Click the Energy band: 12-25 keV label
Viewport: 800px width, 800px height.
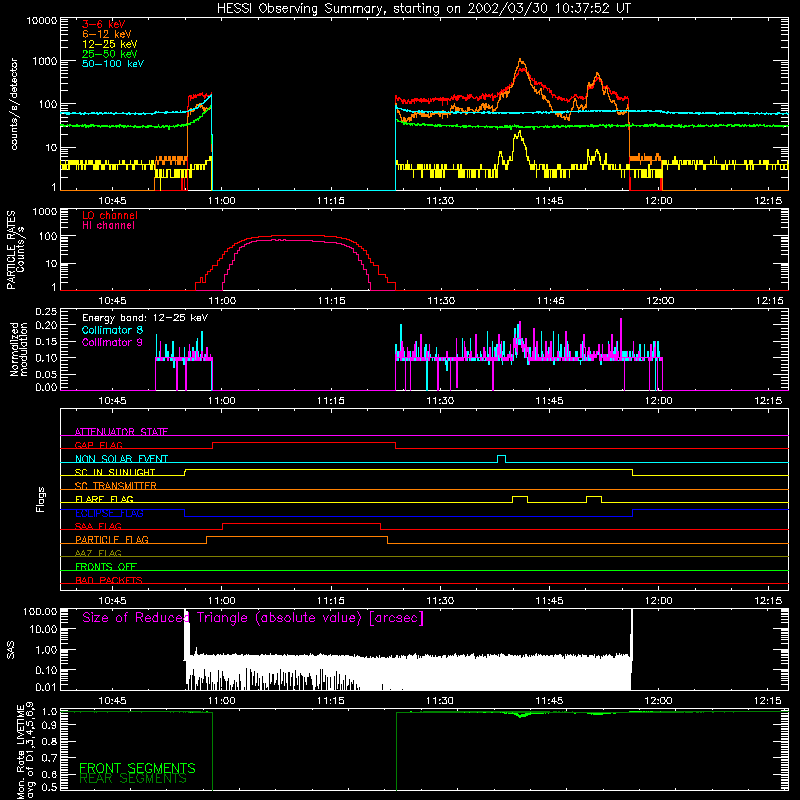pyautogui.click(x=145, y=318)
